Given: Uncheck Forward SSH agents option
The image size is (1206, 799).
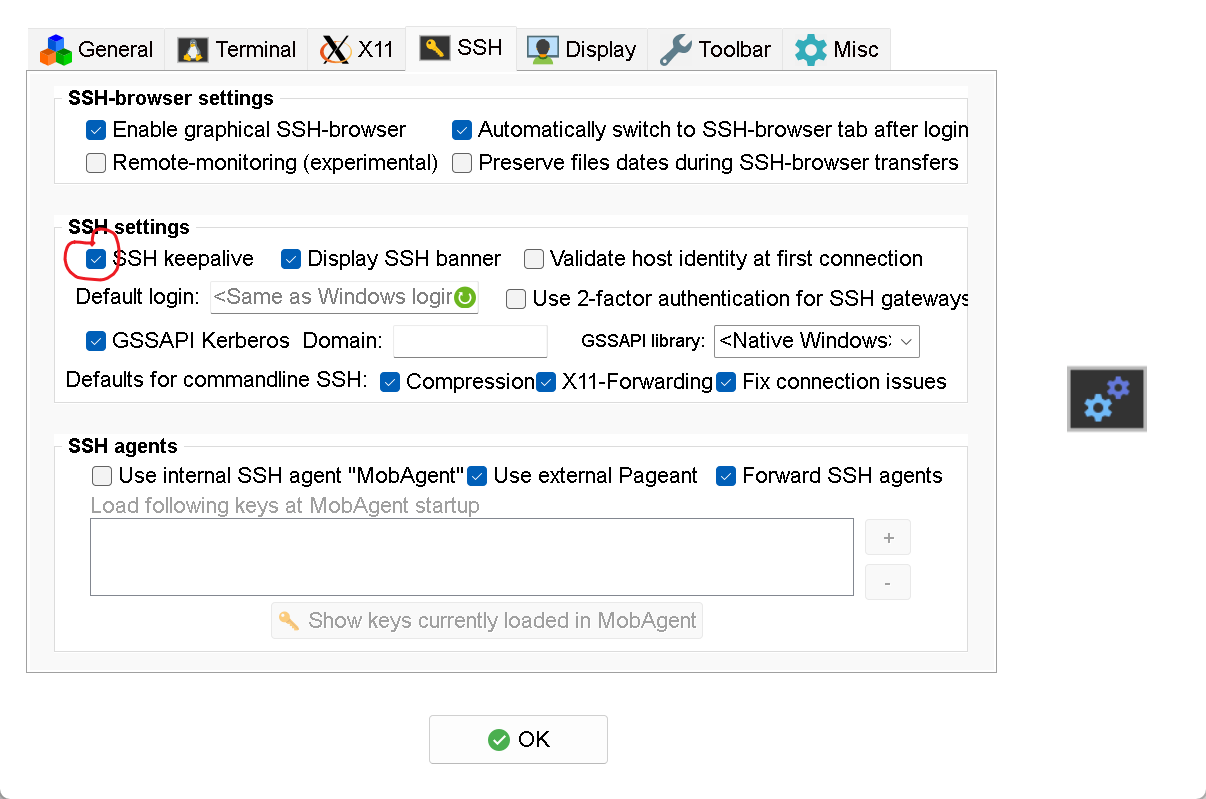Looking at the screenshot, I should [x=726, y=476].
